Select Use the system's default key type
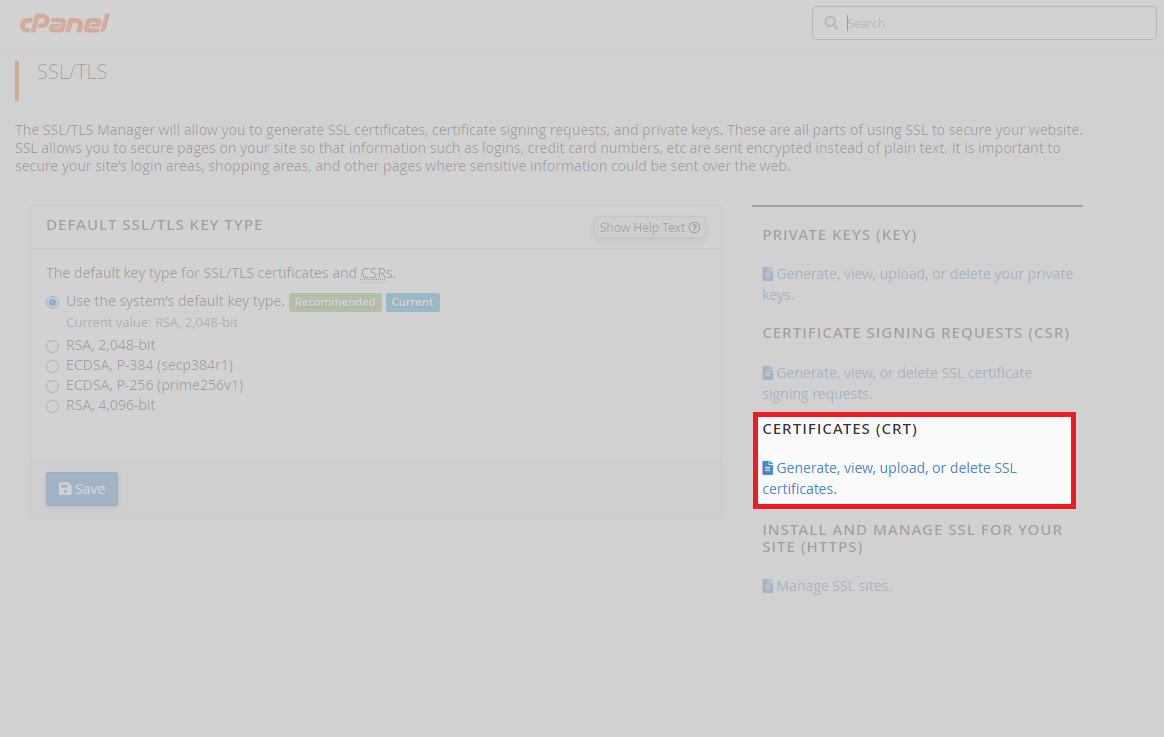This screenshot has width=1164, height=737. [53, 302]
